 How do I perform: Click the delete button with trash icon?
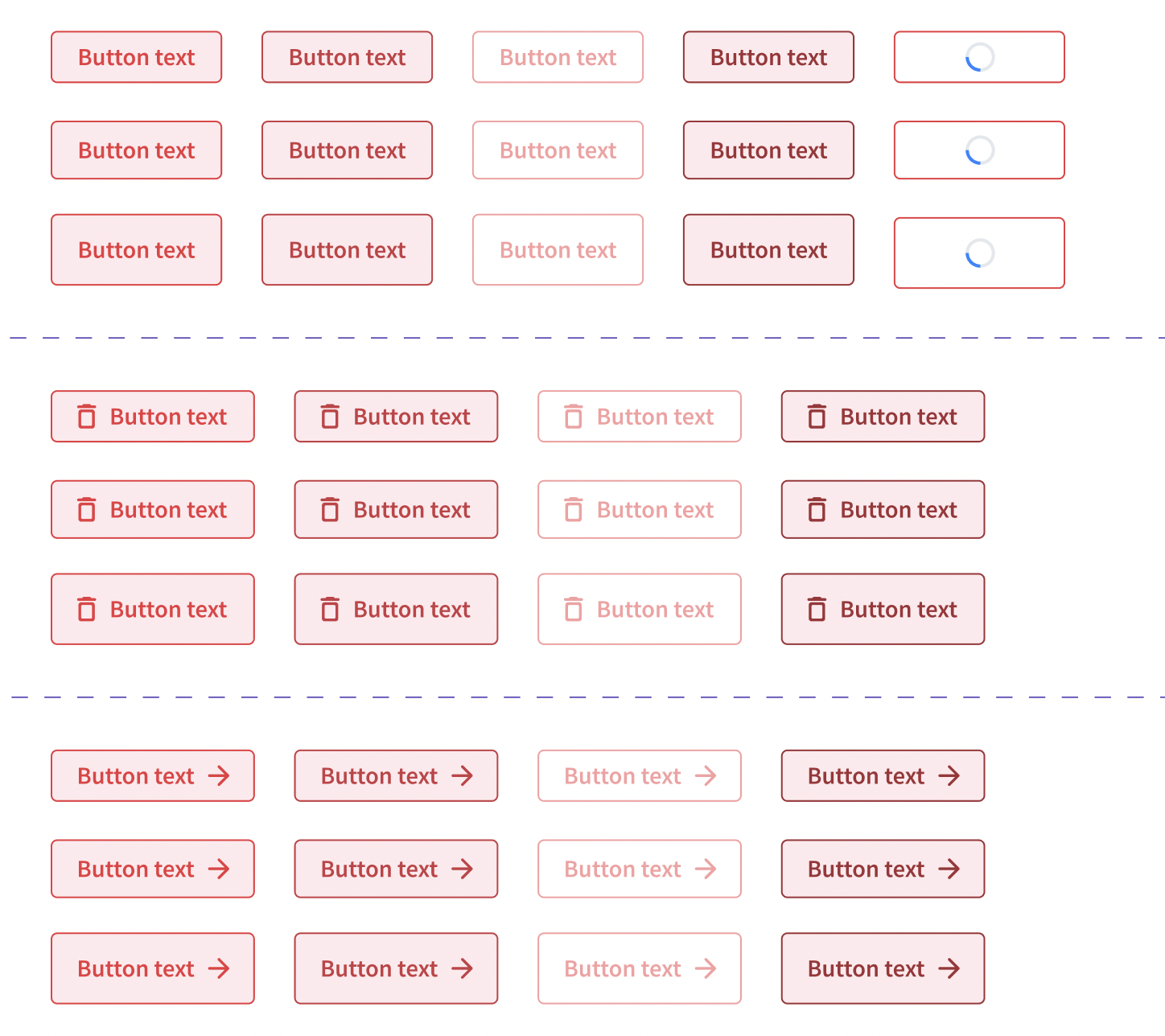[x=153, y=416]
